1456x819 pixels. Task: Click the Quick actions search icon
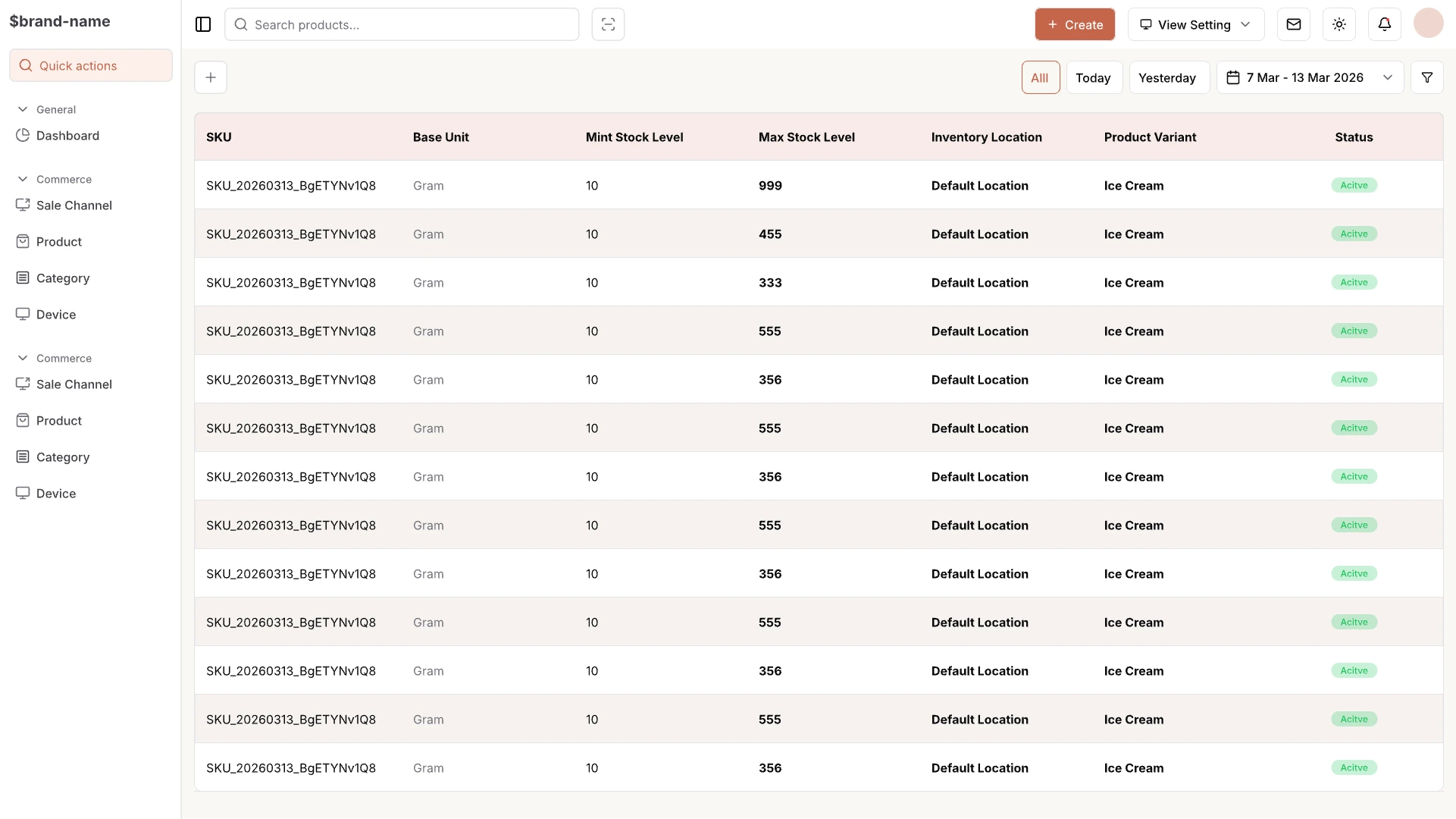(x=25, y=65)
